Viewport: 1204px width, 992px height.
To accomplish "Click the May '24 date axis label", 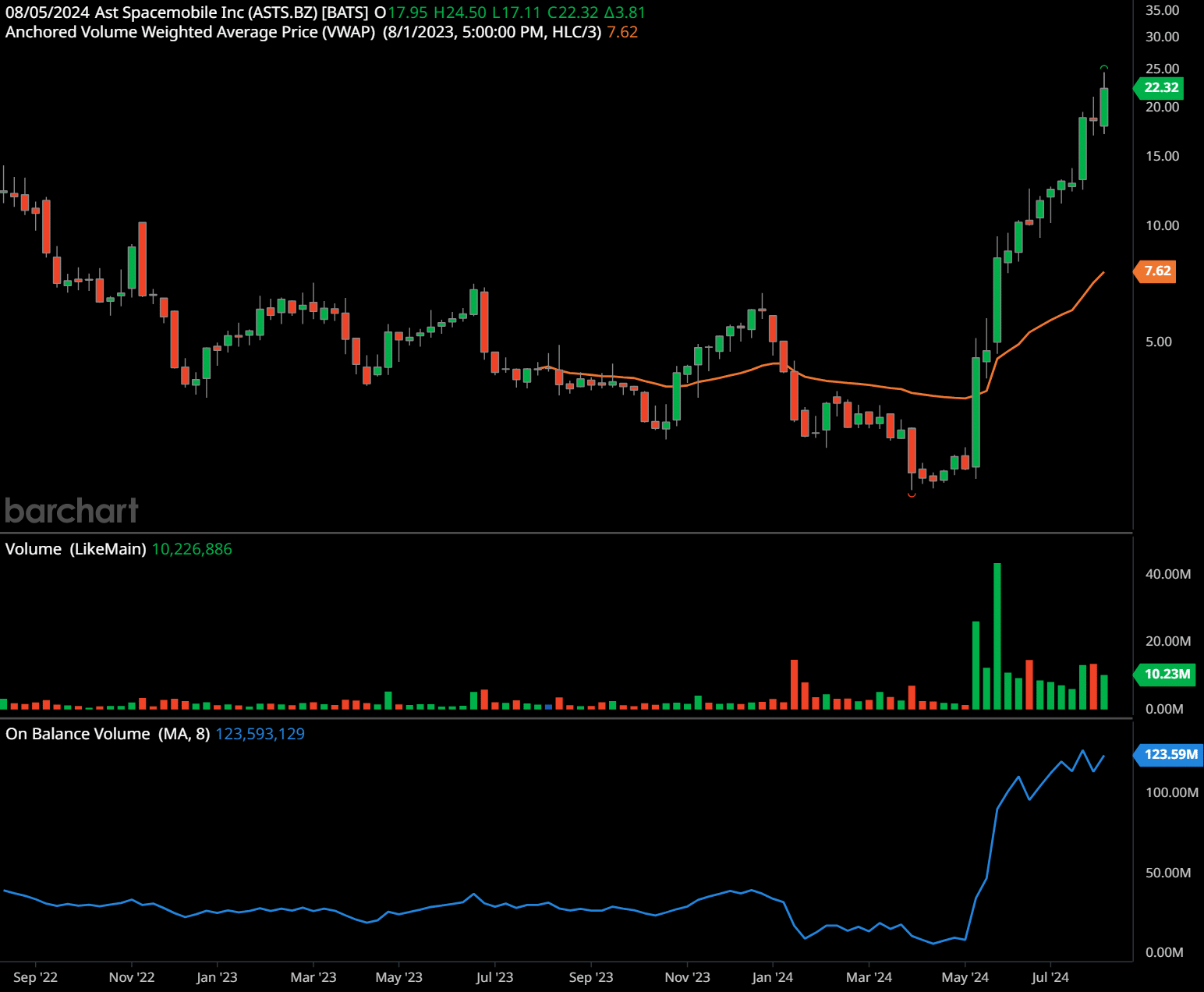I will 965,977.
